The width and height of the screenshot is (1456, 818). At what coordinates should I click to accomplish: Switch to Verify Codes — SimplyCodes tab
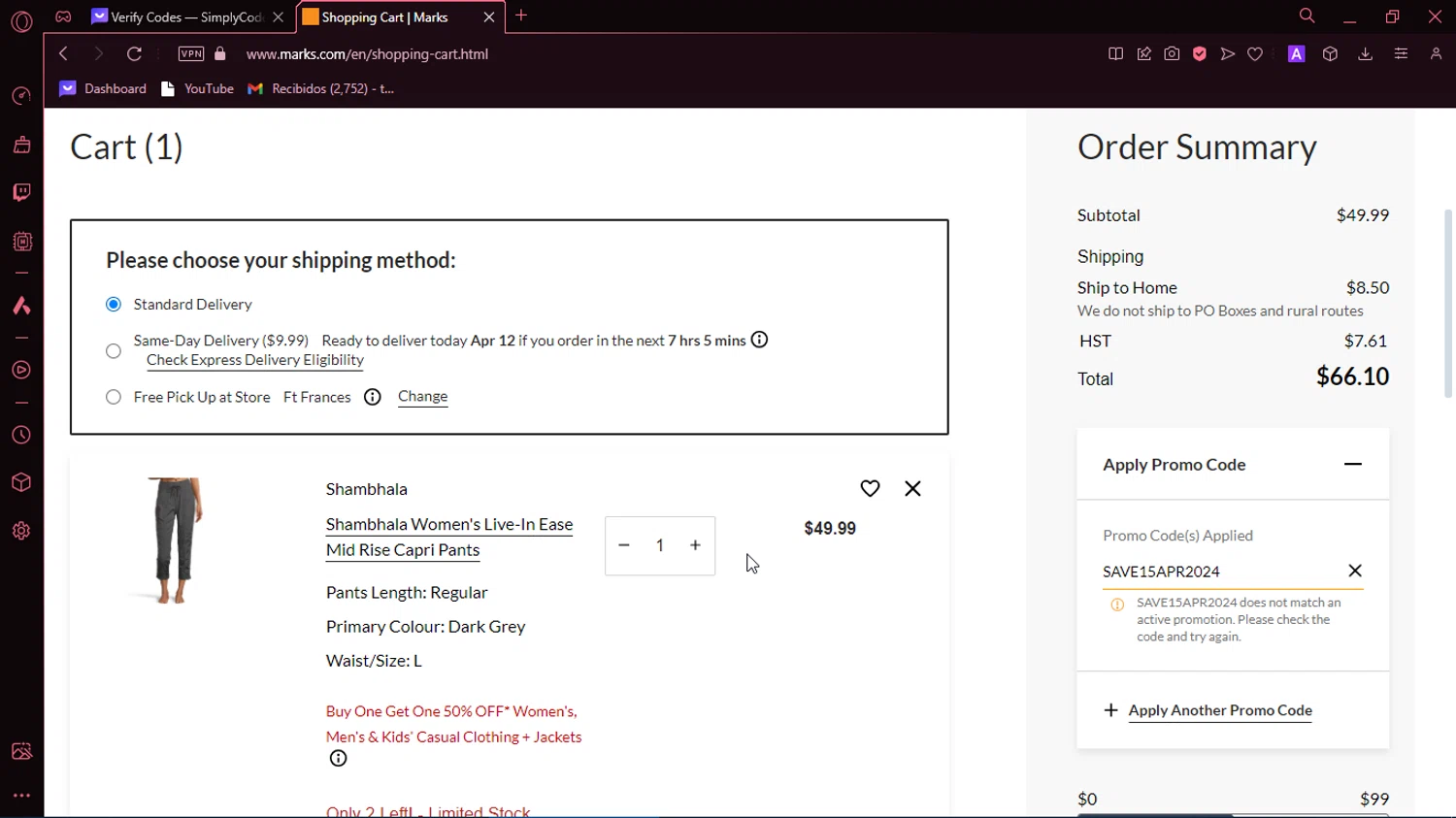[x=178, y=17]
